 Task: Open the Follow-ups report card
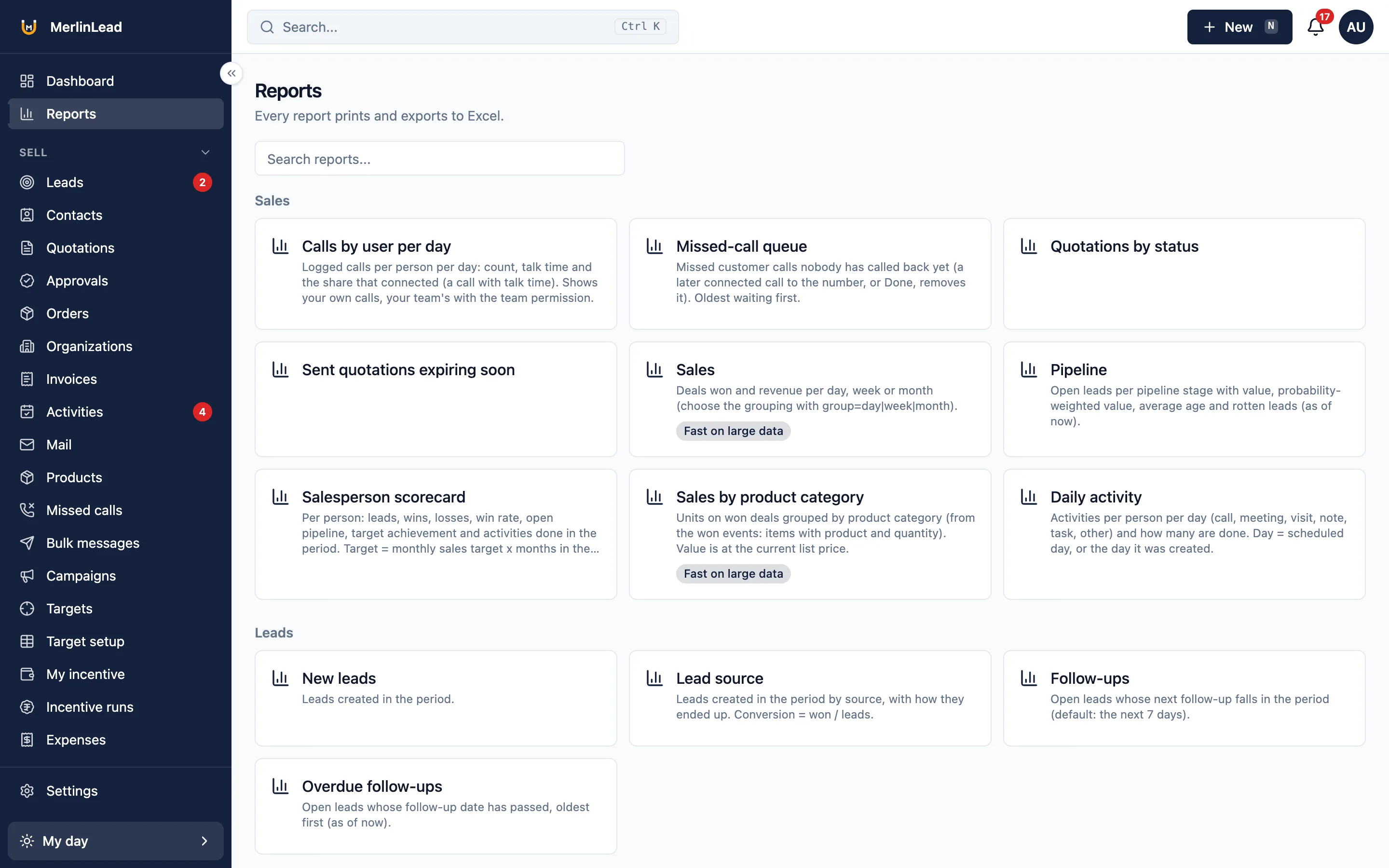point(1184,698)
